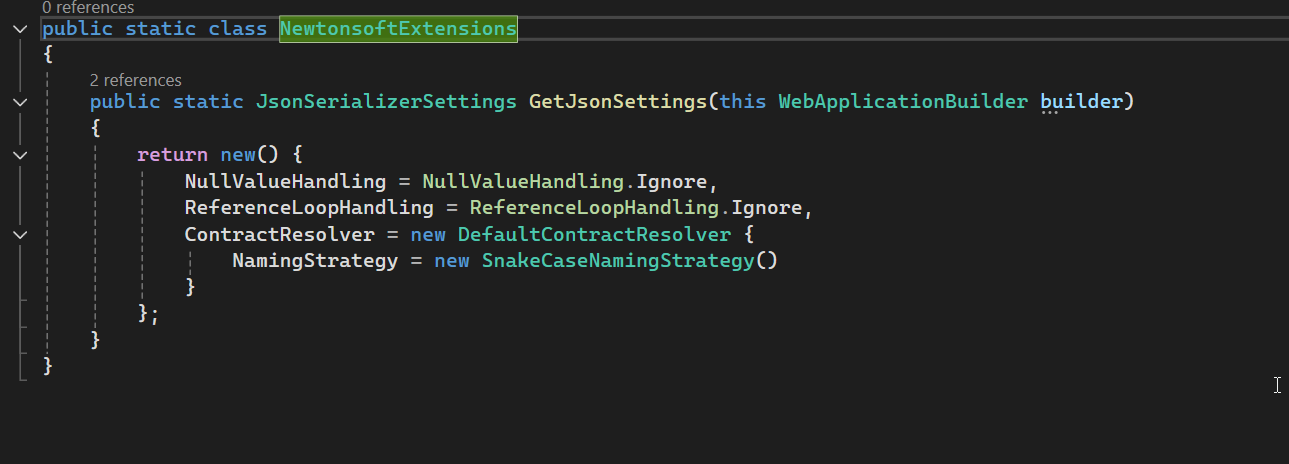Click the NamingStrategy property name
This screenshot has width=1289, height=464.
(x=315, y=261)
